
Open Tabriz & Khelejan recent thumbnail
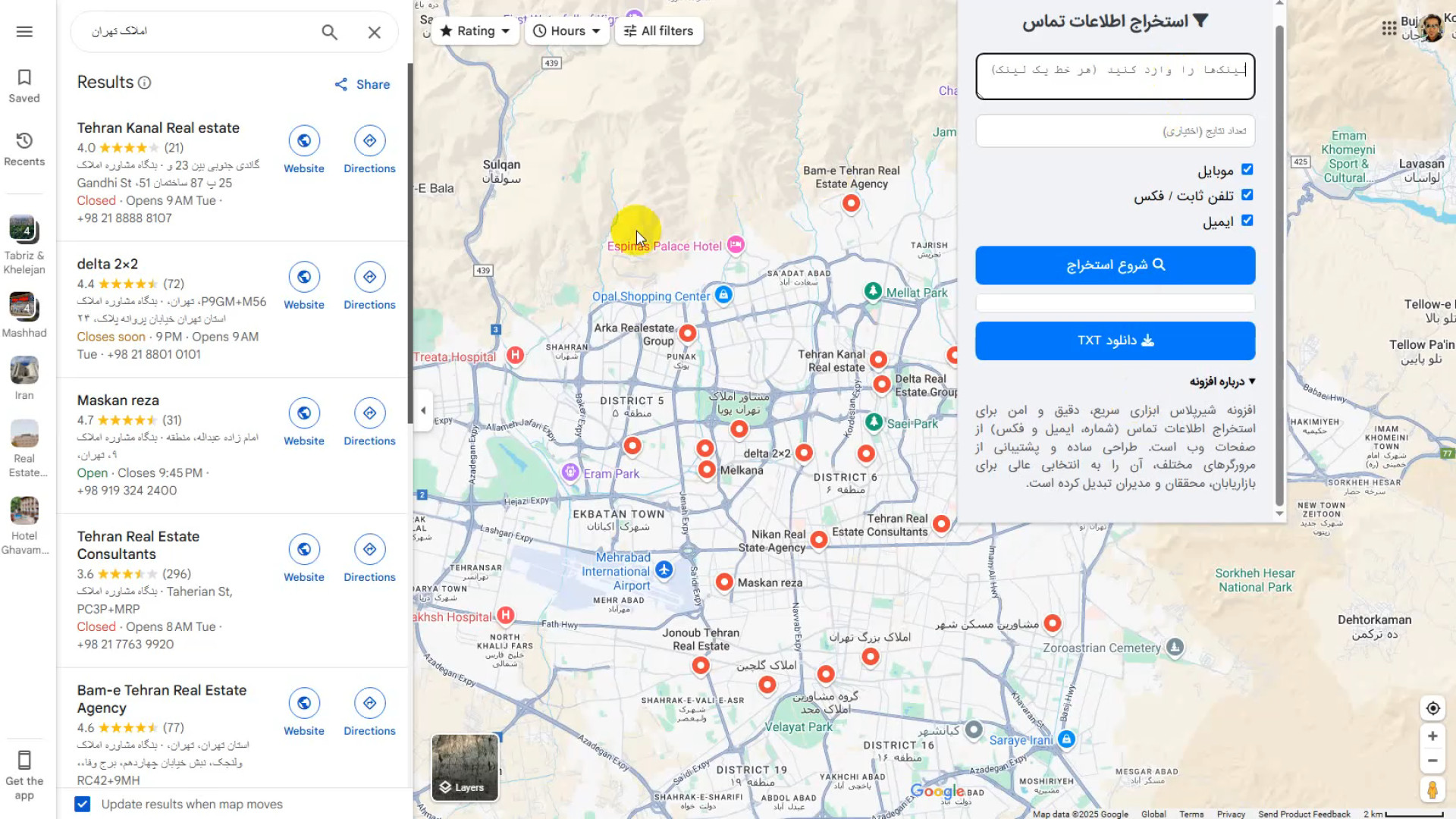[24, 229]
